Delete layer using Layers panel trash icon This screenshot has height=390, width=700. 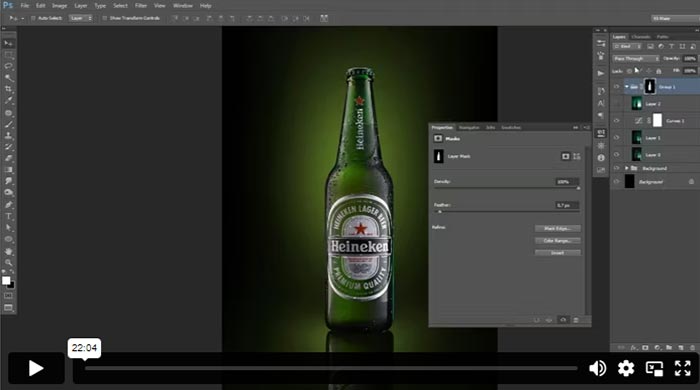(692, 348)
